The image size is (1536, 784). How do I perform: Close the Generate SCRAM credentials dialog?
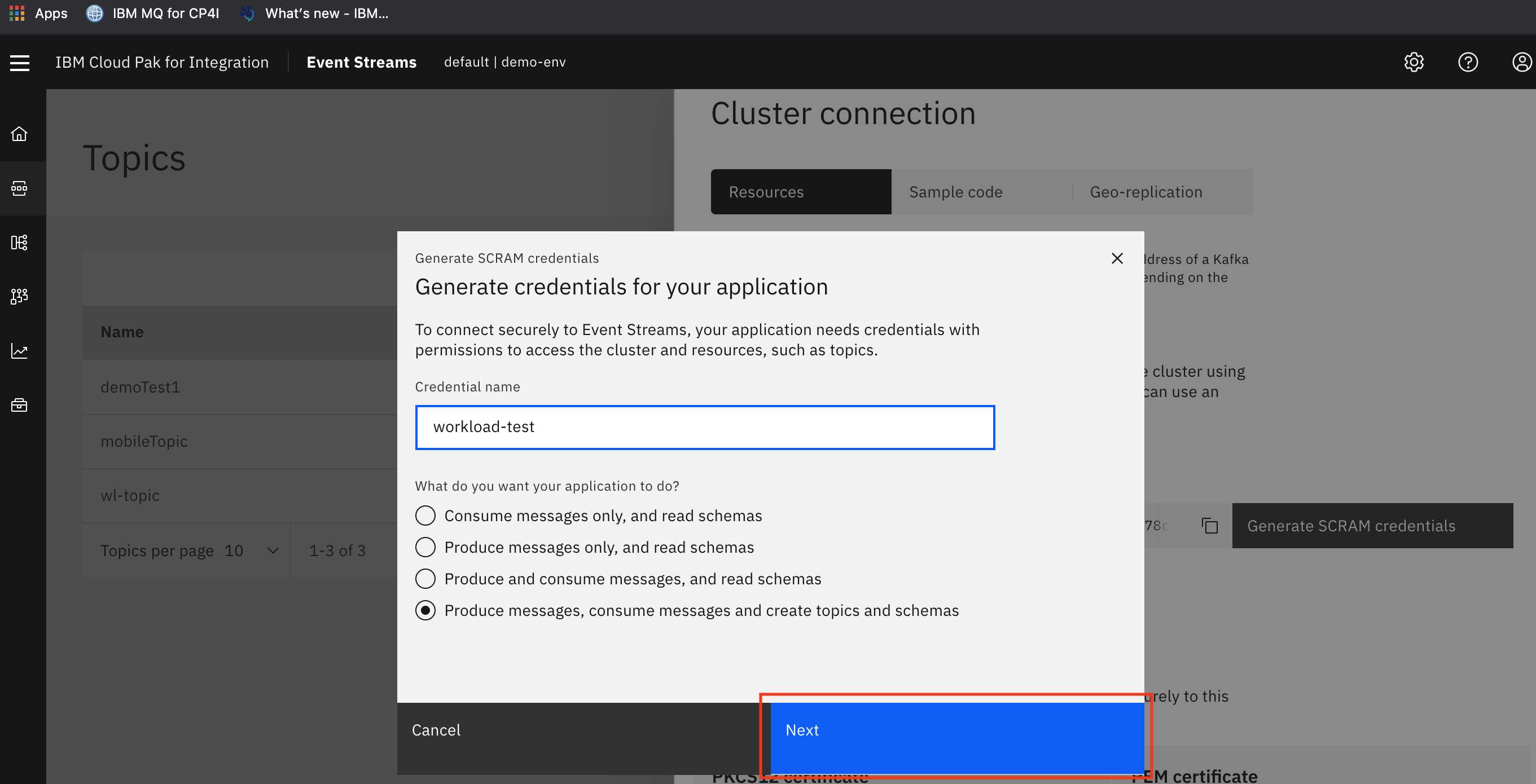1117,258
